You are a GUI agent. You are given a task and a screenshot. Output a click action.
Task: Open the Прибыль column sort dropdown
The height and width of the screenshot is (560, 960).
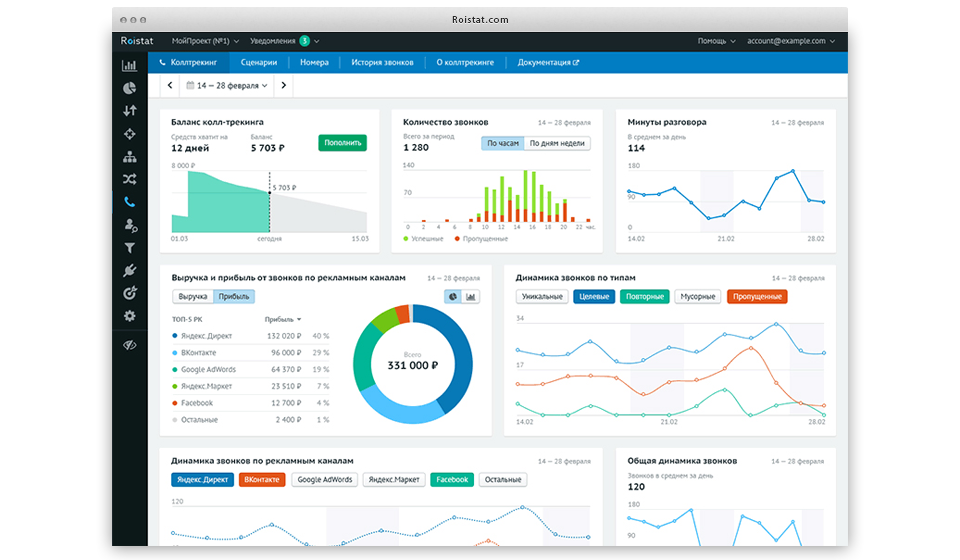283,319
